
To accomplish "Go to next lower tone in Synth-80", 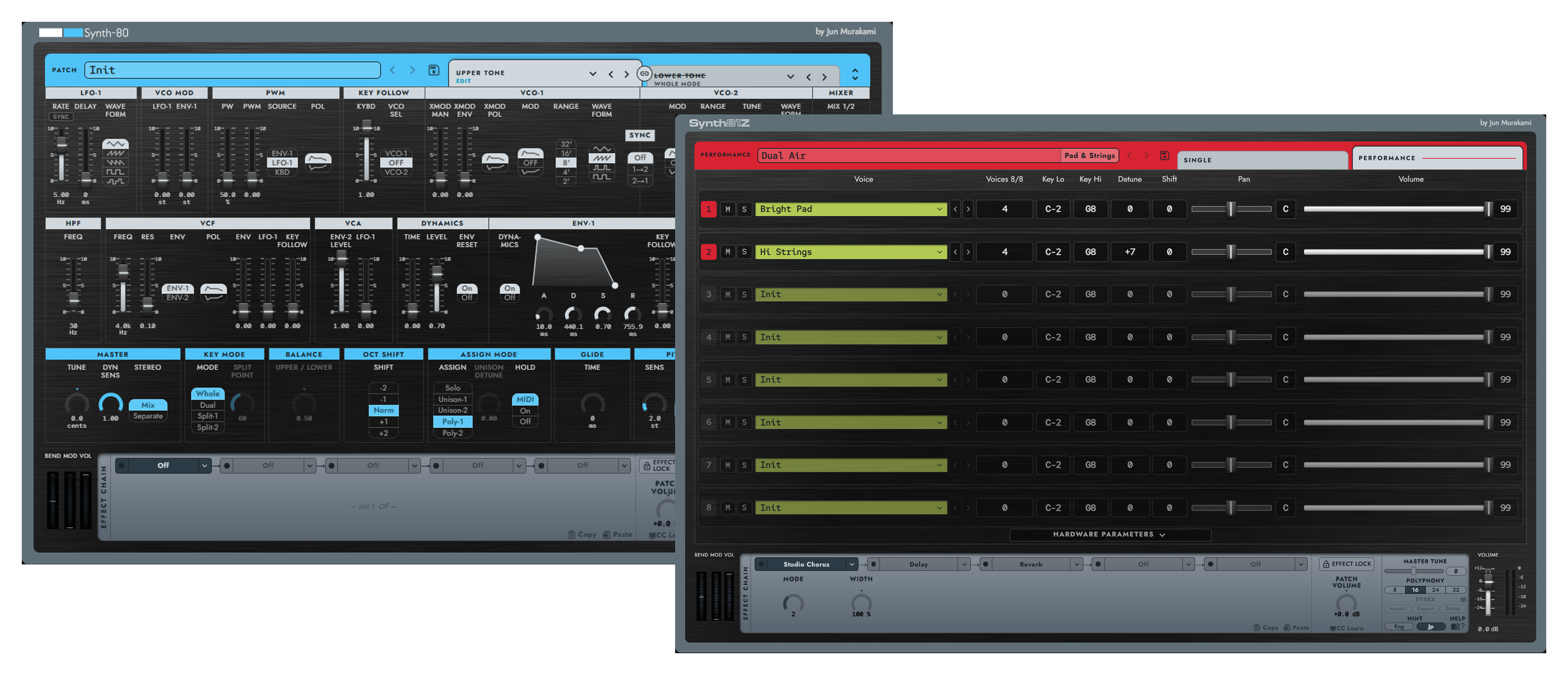I will coord(824,77).
